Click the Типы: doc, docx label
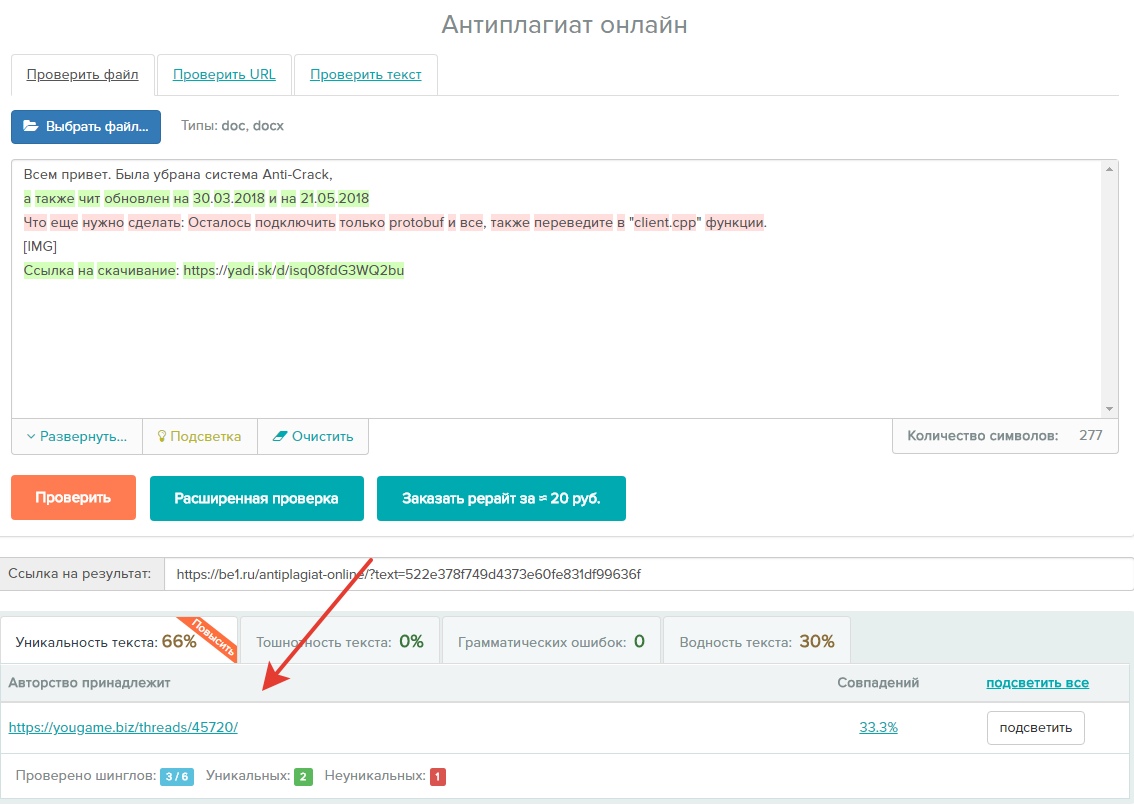Screen dimensions: 1134x805 point(232,126)
